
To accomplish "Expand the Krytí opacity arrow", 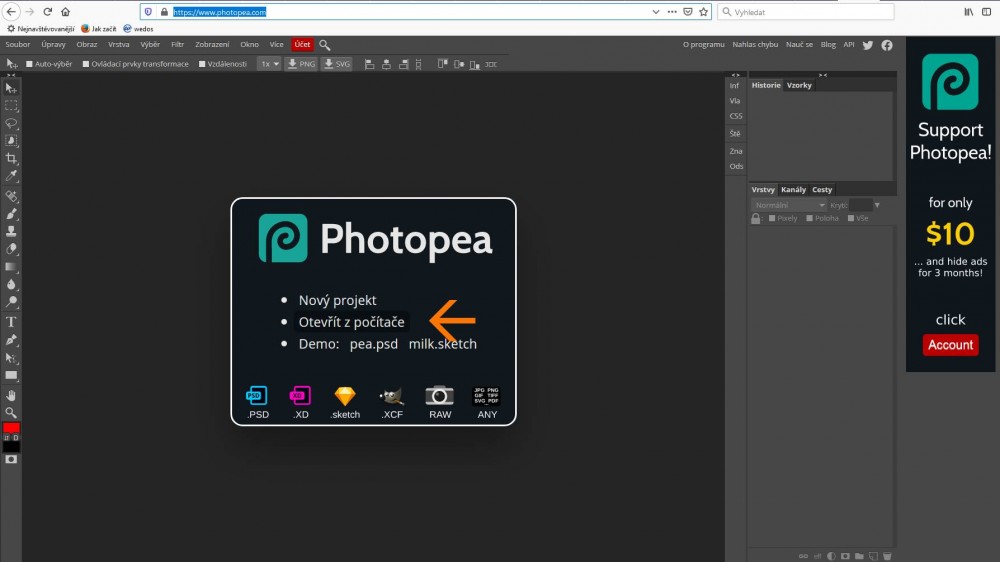I will [877, 205].
